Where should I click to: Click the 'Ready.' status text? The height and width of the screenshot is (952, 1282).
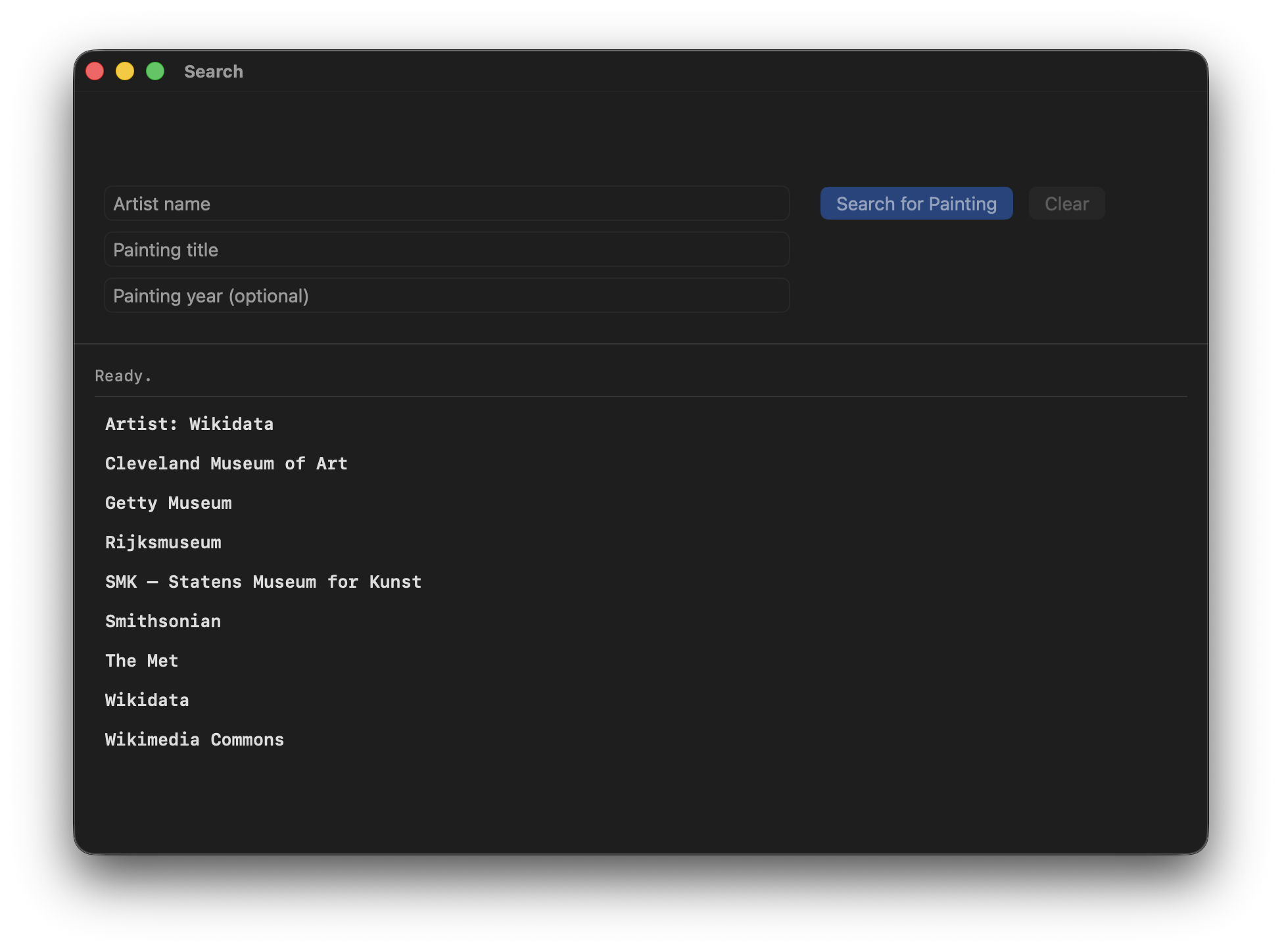[123, 376]
